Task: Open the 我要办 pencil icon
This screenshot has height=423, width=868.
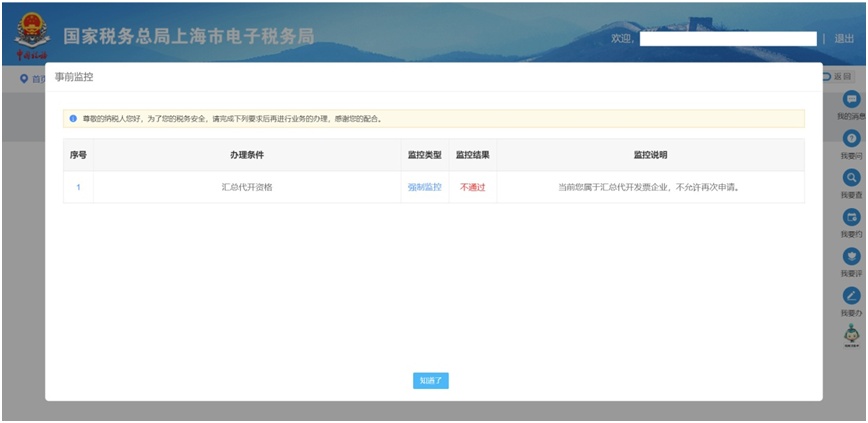Action: [x=852, y=296]
